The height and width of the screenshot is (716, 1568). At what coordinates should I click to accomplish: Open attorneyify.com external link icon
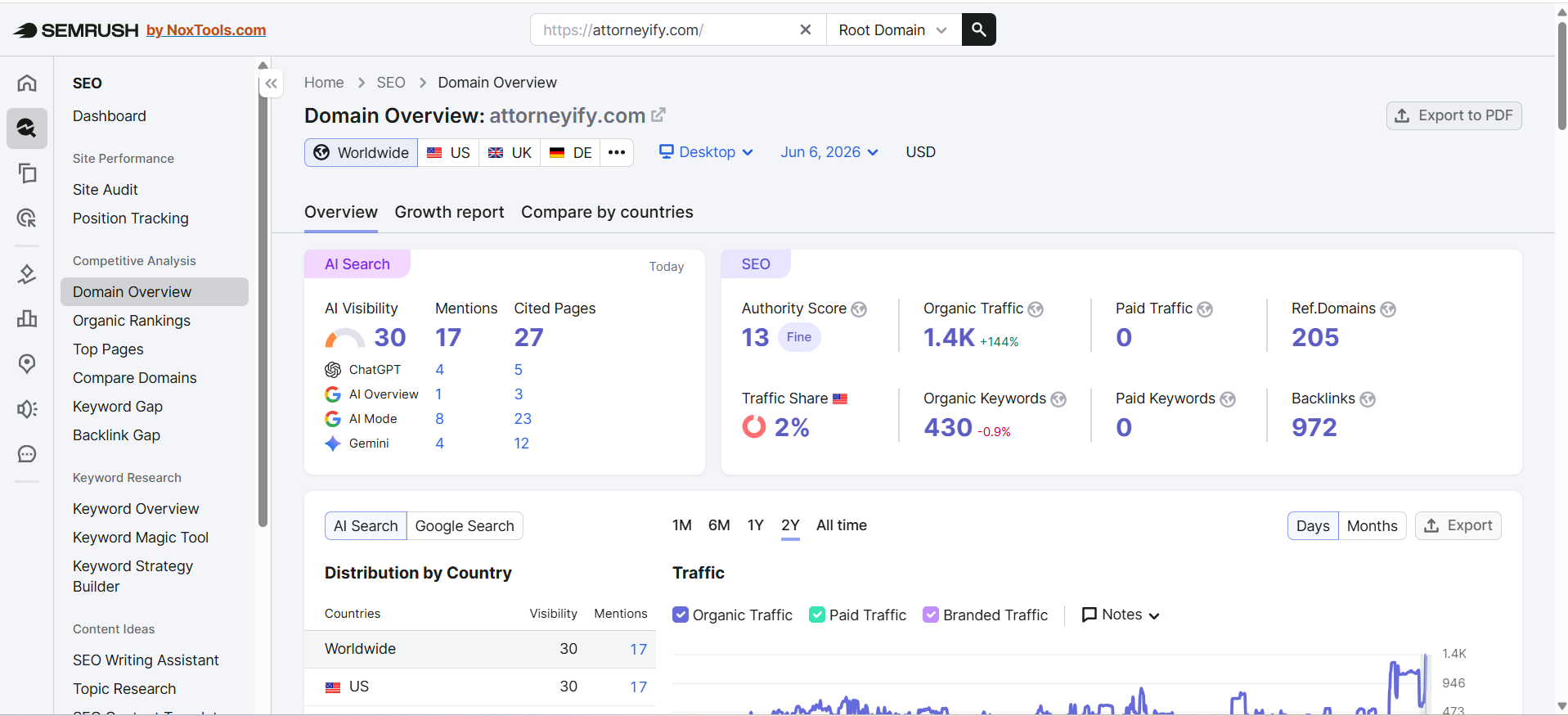click(658, 115)
